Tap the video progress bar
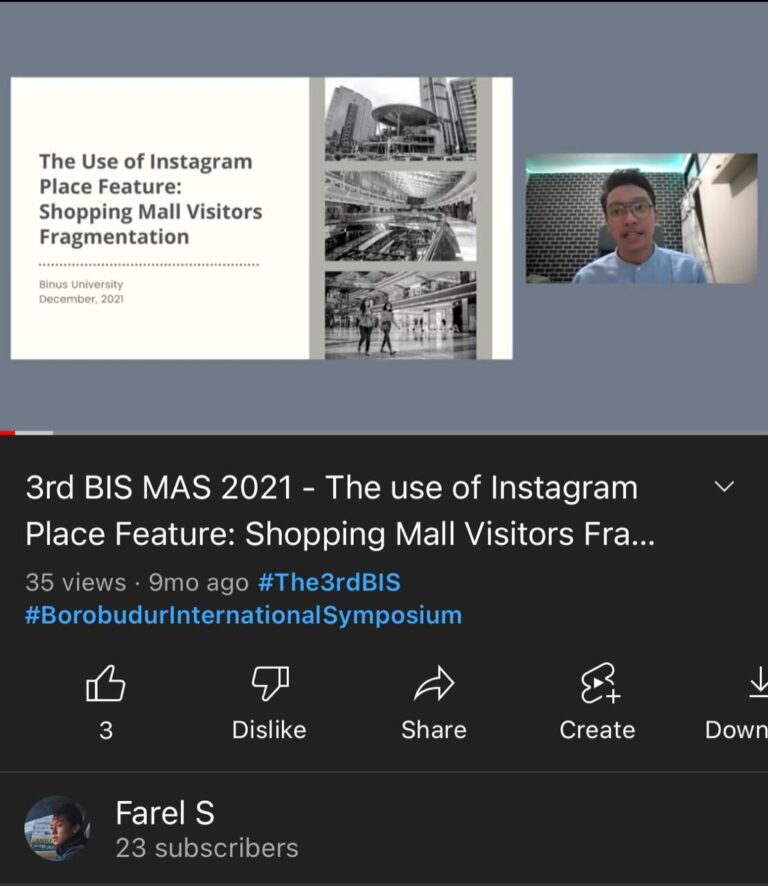768x886 pixels. (384, 433)
